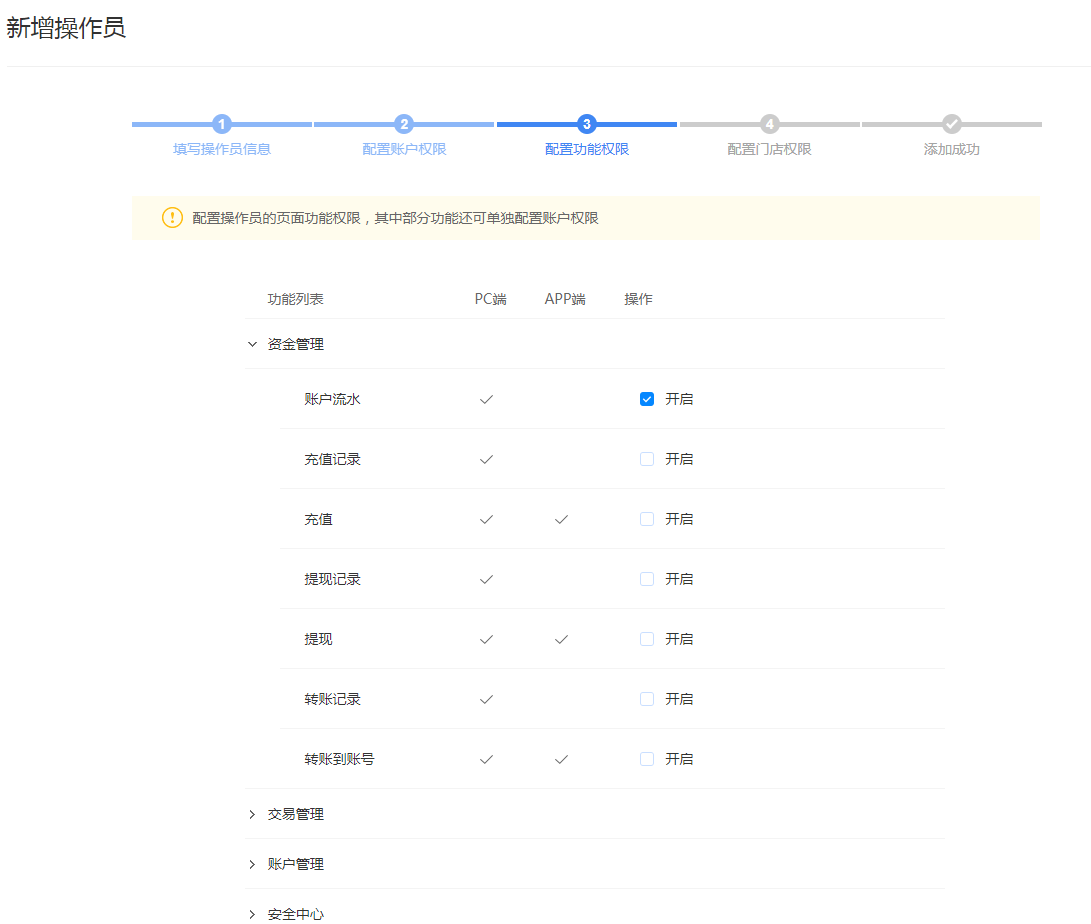Viewport: 1091px width, 924px height.
Task: Expand the 账户管理 section
Action: (250, 863)
